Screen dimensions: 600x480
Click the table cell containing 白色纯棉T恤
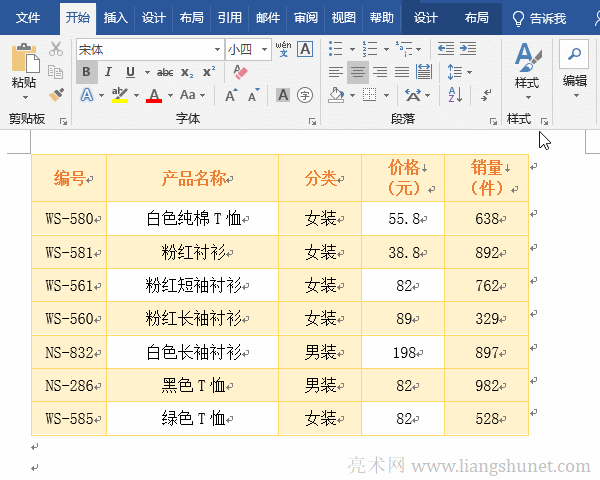pos(192,218)
